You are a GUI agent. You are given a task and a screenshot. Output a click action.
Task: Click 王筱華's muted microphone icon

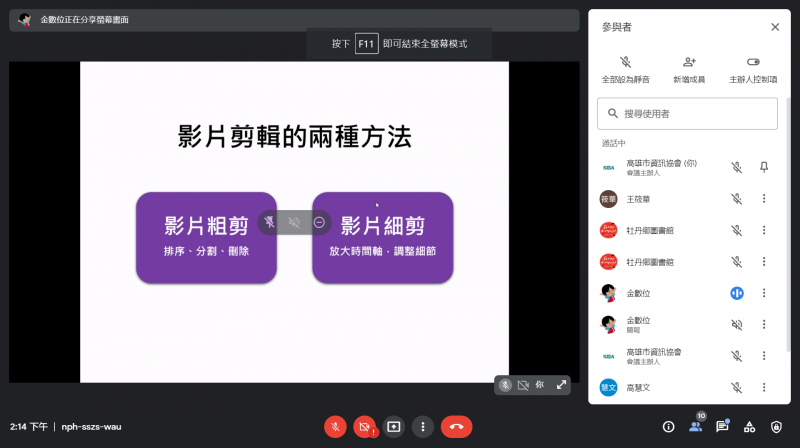click(x=737, y=199)
